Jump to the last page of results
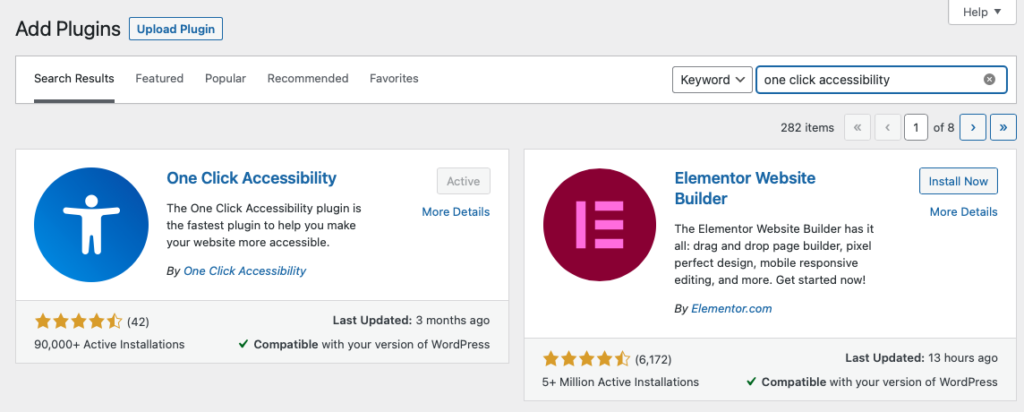Viewport: 1024px width, 412px height. (x=1003, y=128)
